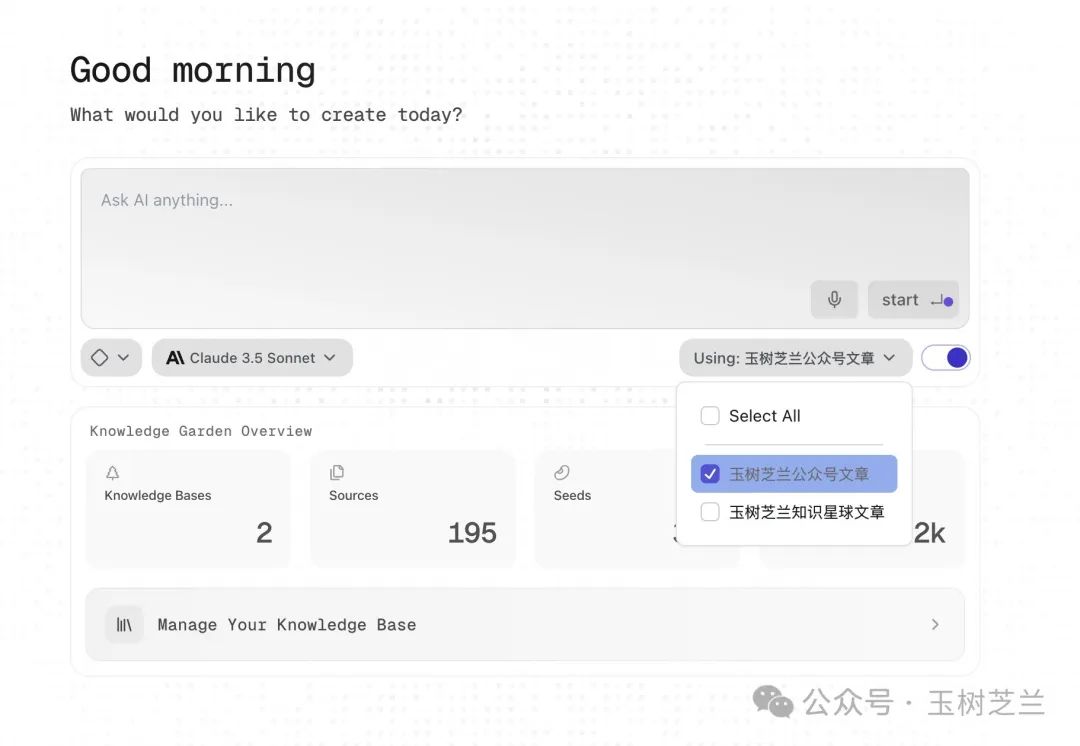
Task: Open the Sources 195 stat card
Action: (x=413, y=509)
